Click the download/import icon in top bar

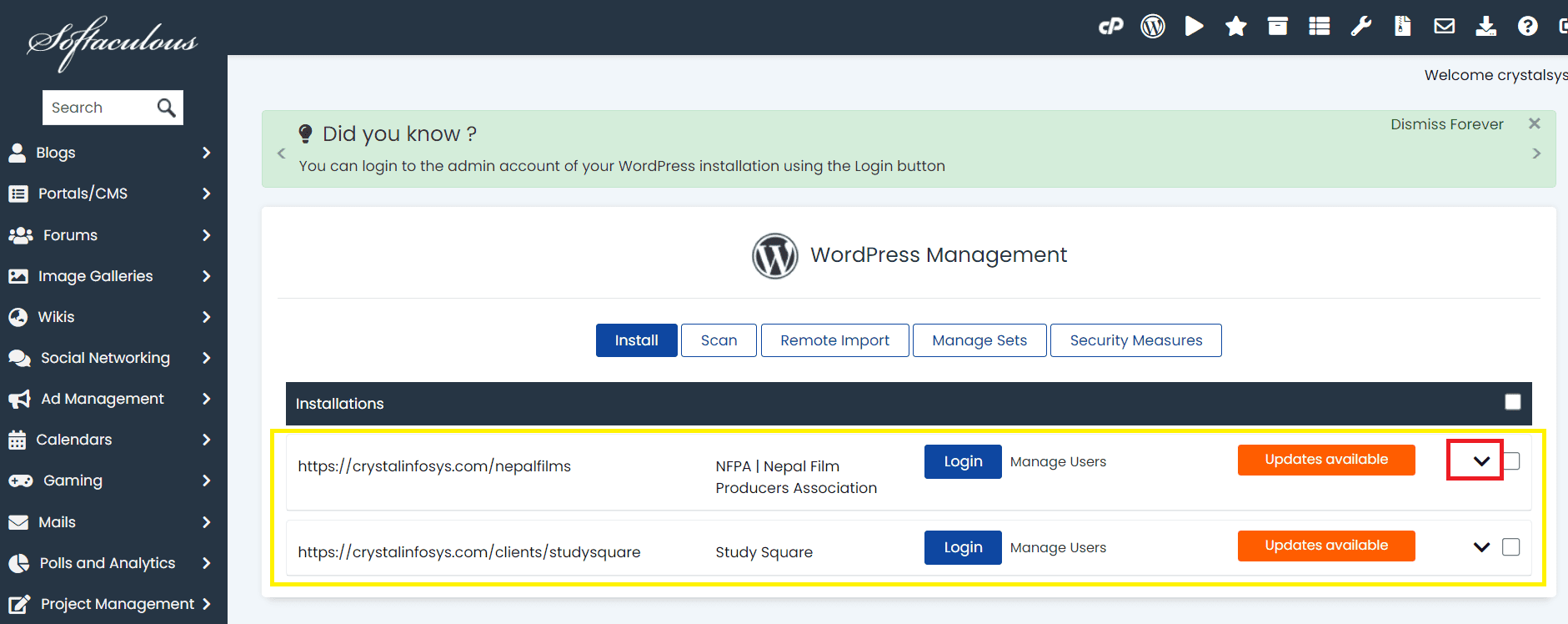click(1486, 27)
